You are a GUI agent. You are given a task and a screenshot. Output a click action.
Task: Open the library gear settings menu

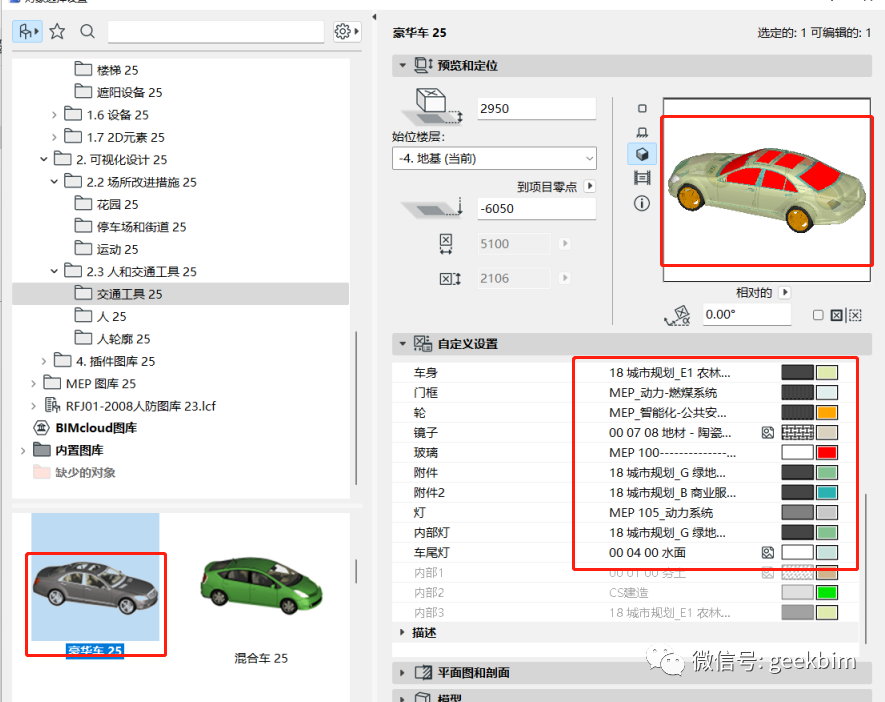coord(347,32)
